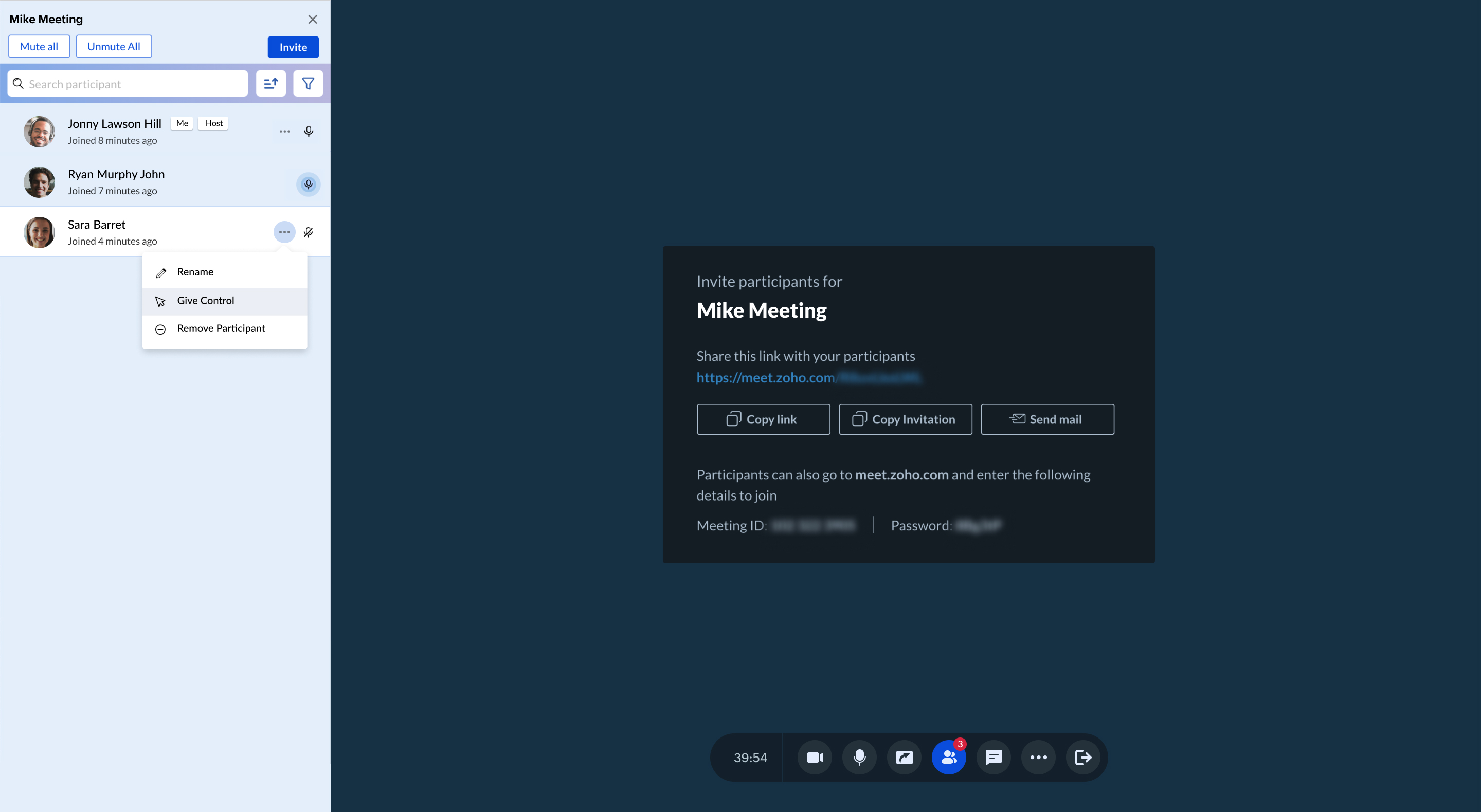Click the Copy link button
Screen dimensions: 1481x812
pyautogui.click(x=763, y=418)
